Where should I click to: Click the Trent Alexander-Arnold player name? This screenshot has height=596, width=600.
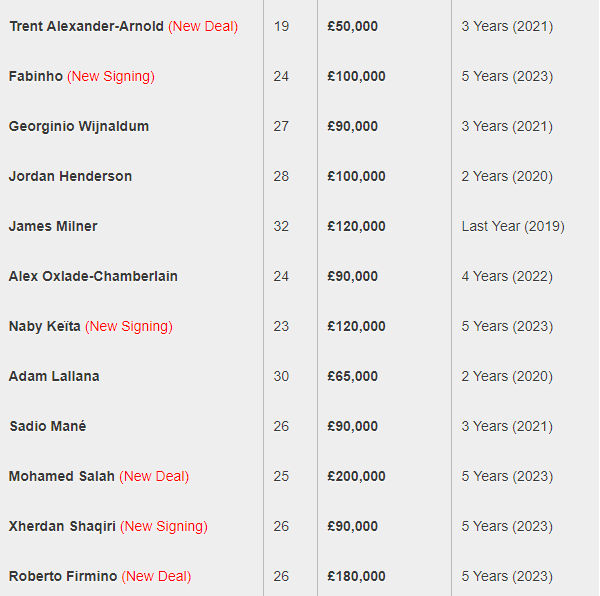pos(86,26)
